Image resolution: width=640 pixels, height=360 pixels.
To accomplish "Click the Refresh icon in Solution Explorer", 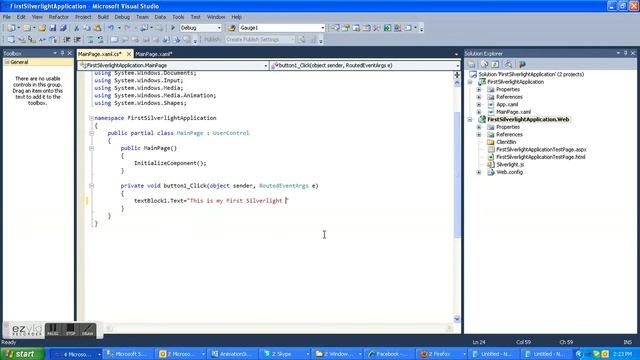I will [x=495, y=64].
